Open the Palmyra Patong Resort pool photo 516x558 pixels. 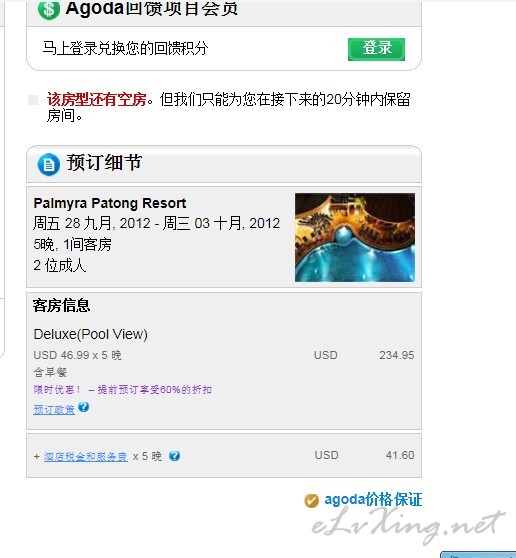[x=355, y=237]
